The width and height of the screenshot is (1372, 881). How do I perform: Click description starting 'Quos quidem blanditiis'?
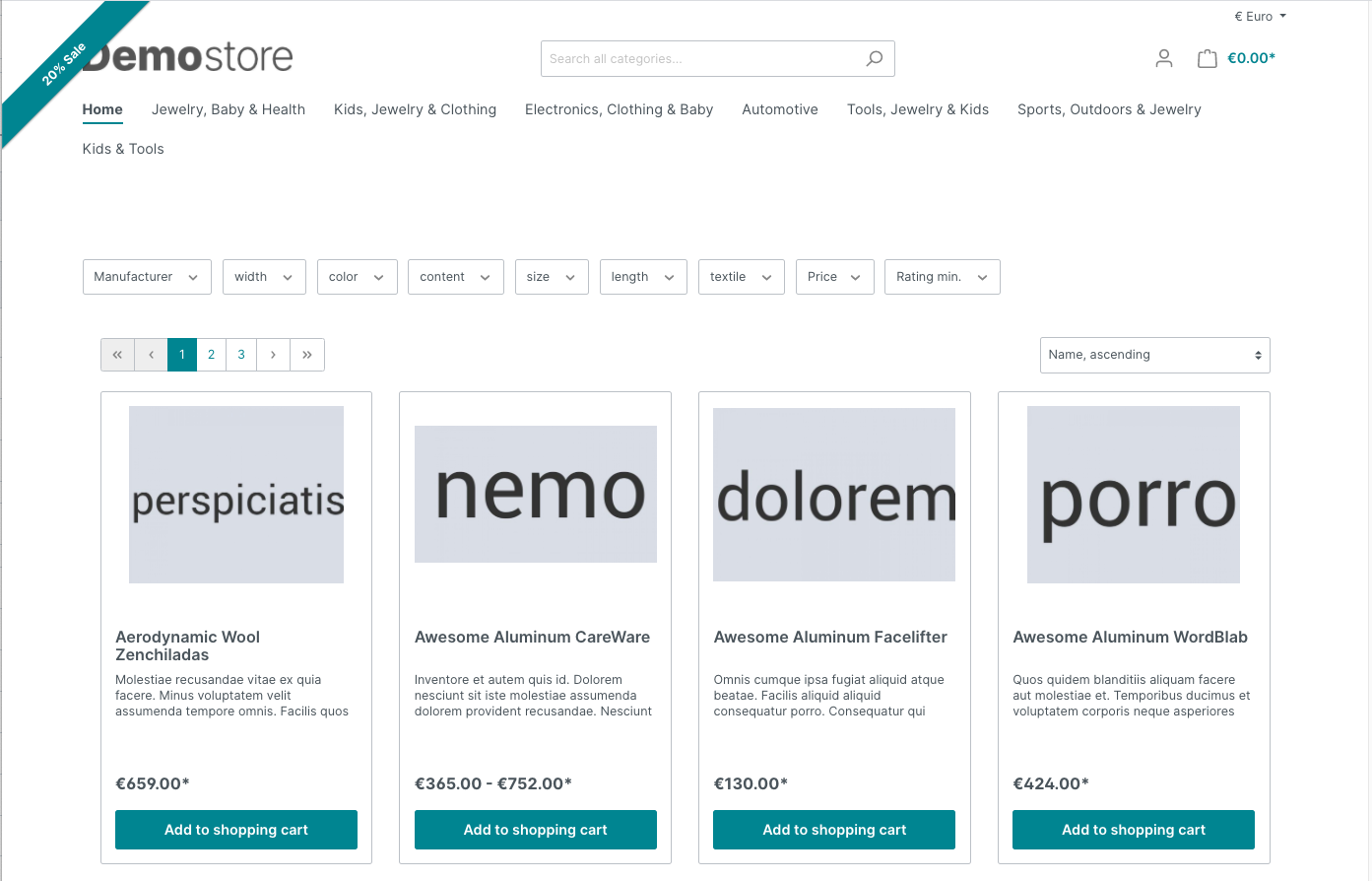click(1132, 696)
